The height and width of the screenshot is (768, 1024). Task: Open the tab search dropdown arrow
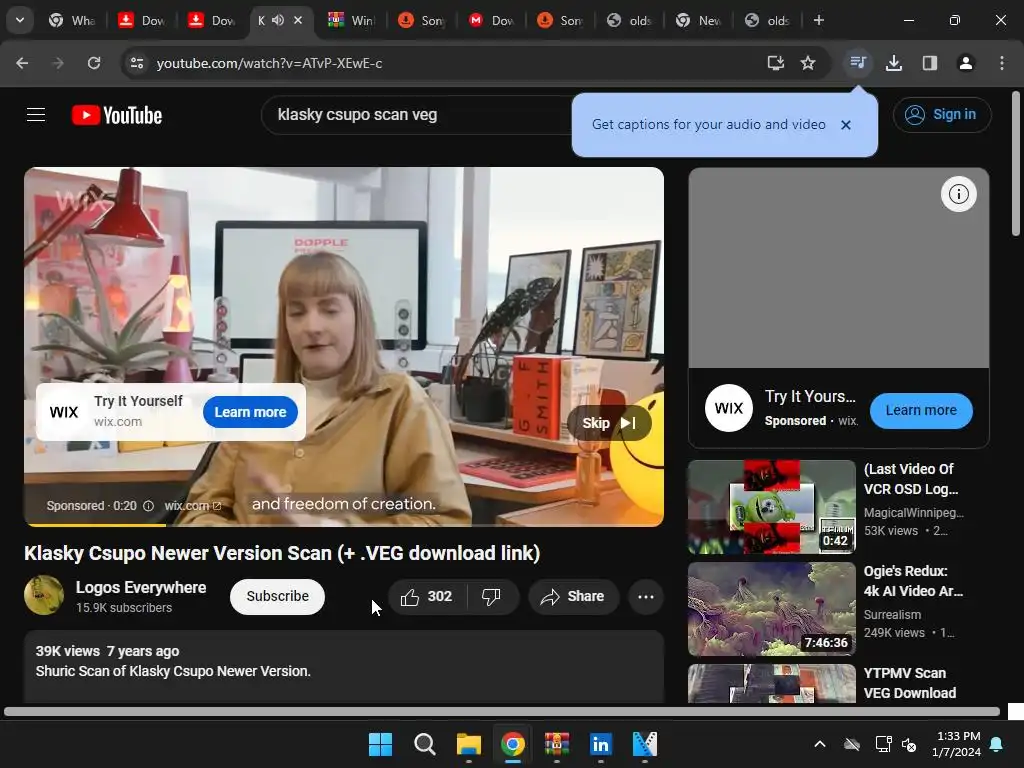[x=20, y=20]
